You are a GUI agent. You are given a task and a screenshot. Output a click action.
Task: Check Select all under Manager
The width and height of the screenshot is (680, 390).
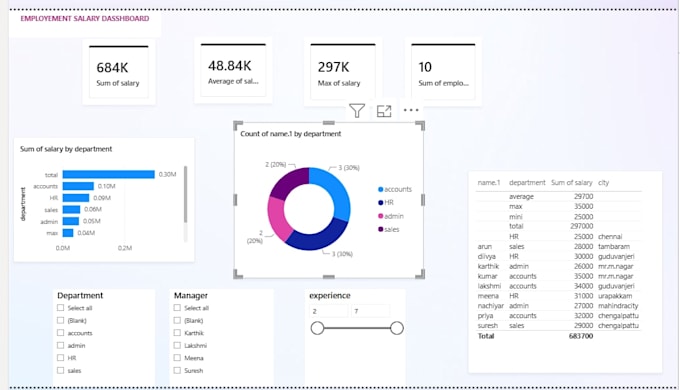(x=177, y=308)
